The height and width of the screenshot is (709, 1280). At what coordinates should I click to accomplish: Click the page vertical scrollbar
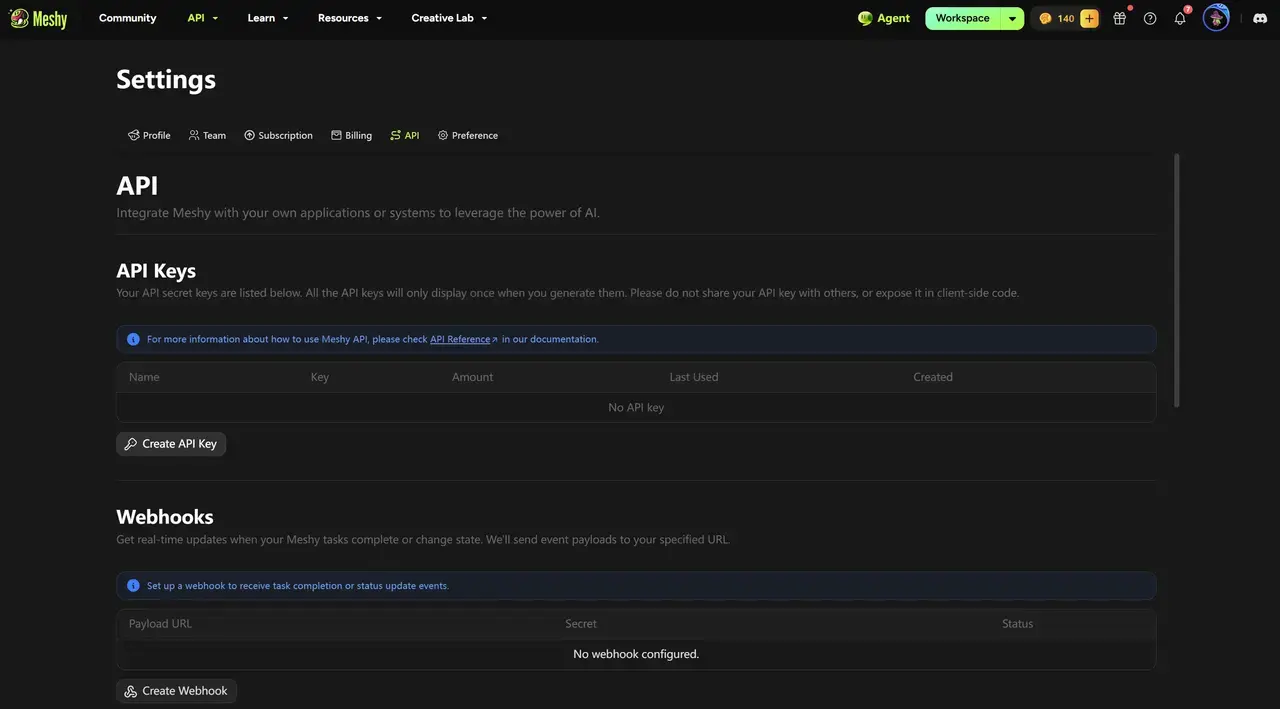tap(1177, 280)
